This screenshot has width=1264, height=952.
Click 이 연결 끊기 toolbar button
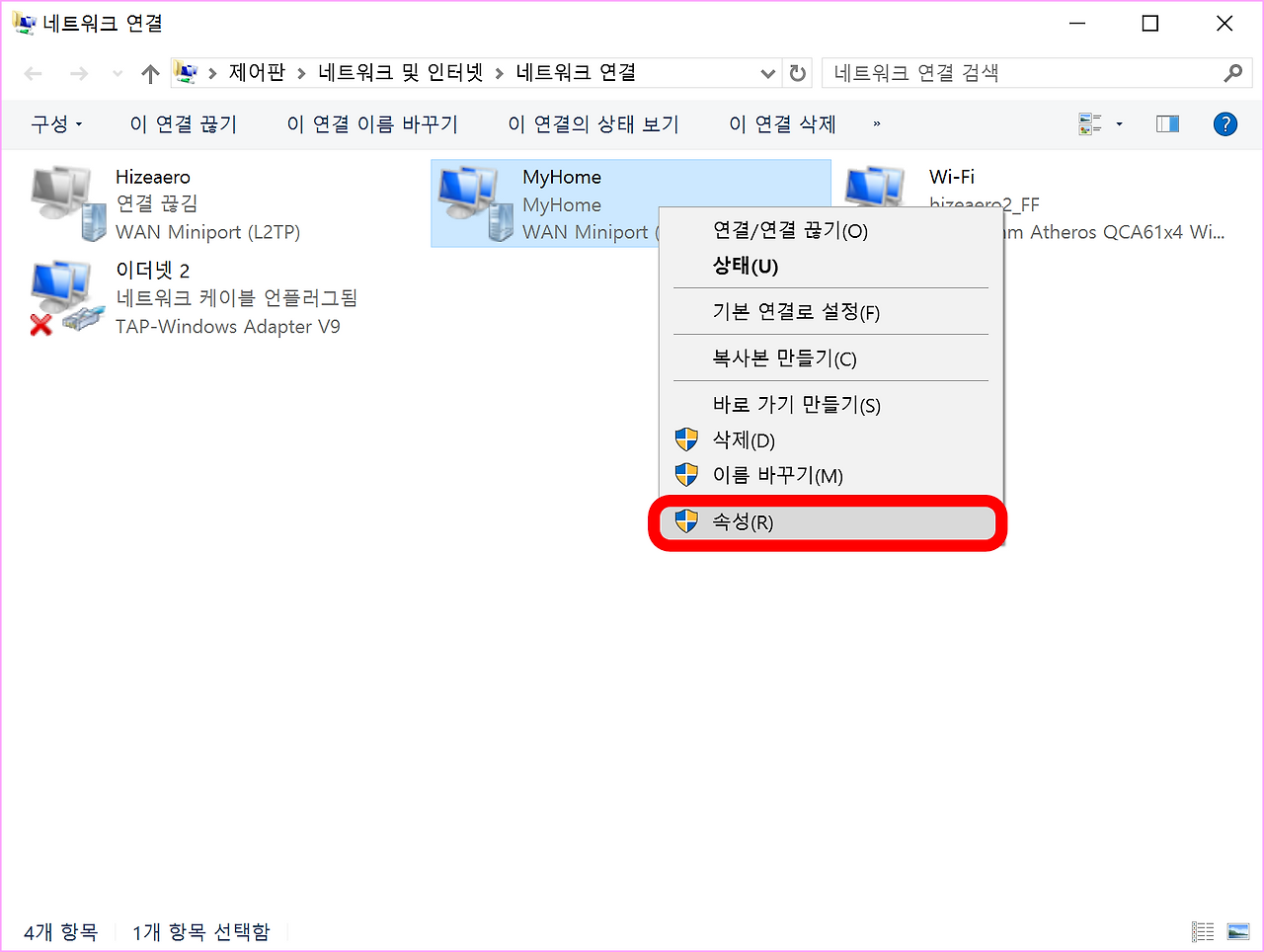[x=183, y=123]
